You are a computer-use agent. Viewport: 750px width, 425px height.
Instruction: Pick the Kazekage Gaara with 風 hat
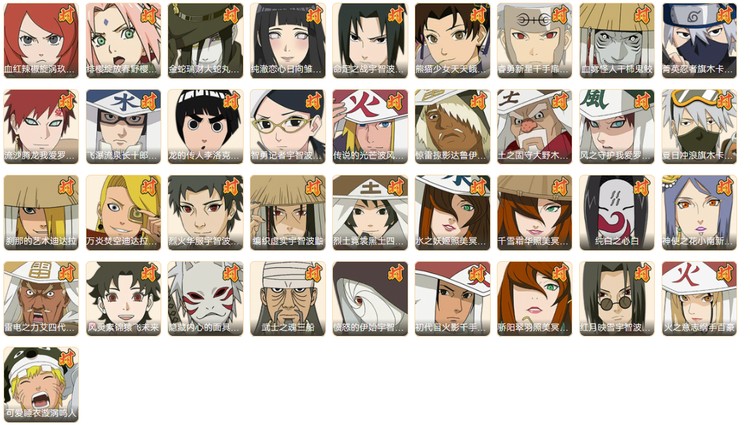point(617,126)
